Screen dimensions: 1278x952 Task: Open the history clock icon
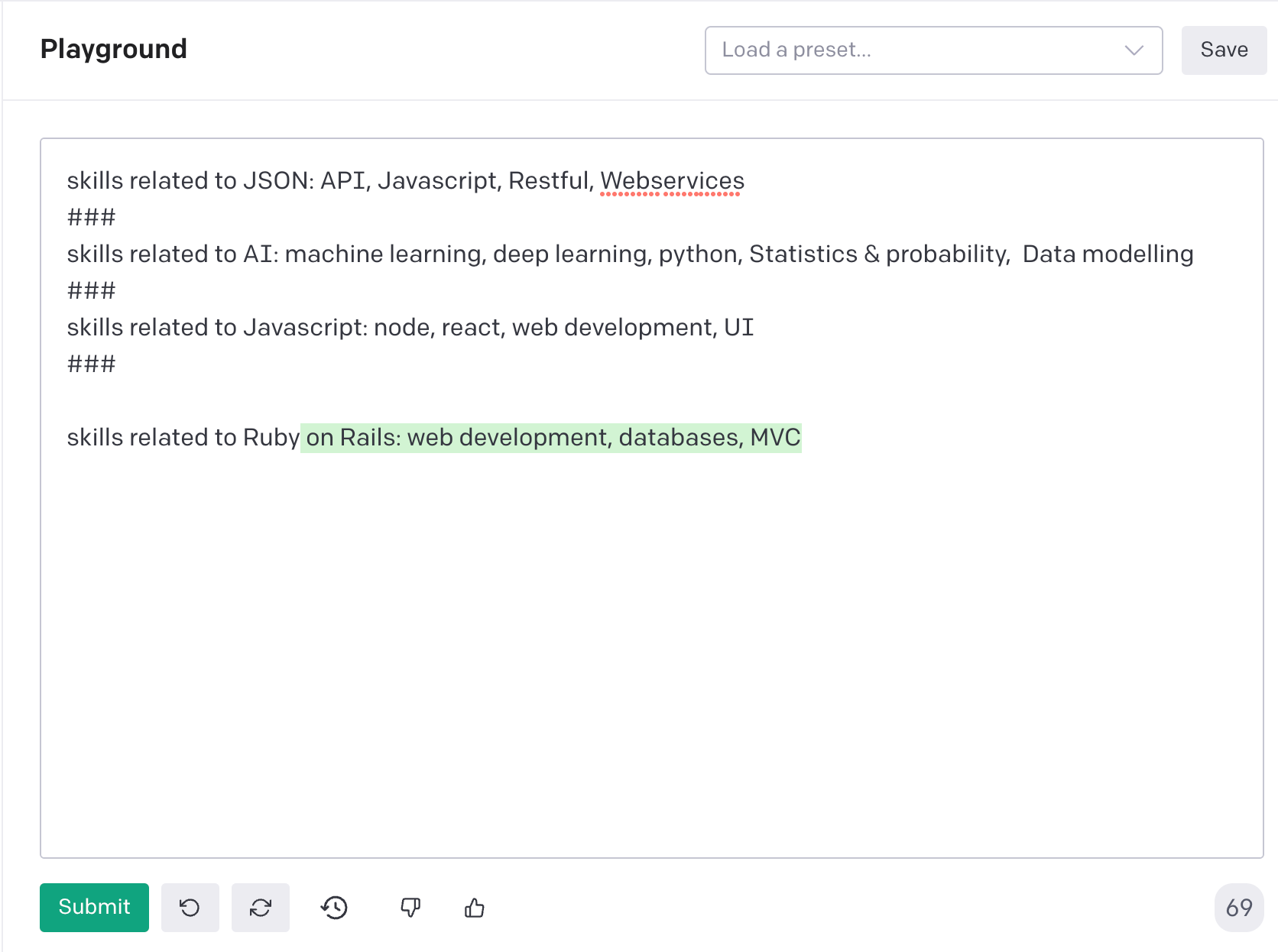(334, 908)
